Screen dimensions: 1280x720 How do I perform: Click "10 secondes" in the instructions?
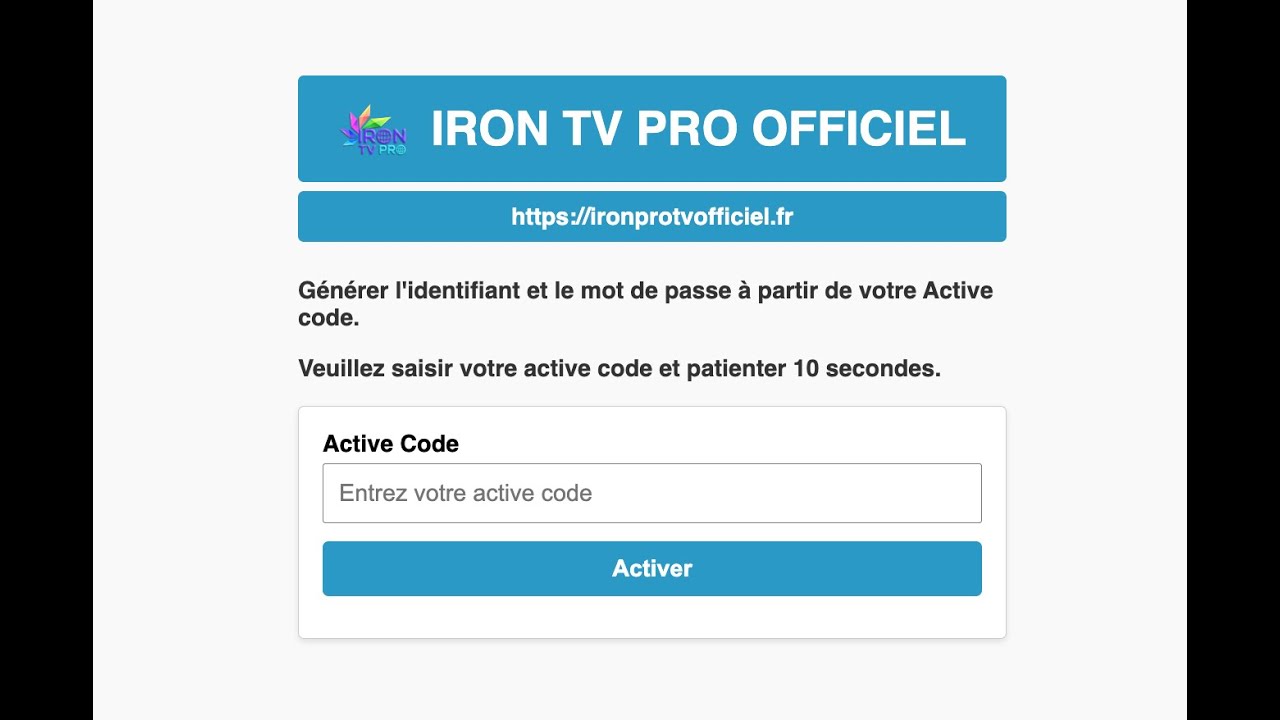click(866, 369)
